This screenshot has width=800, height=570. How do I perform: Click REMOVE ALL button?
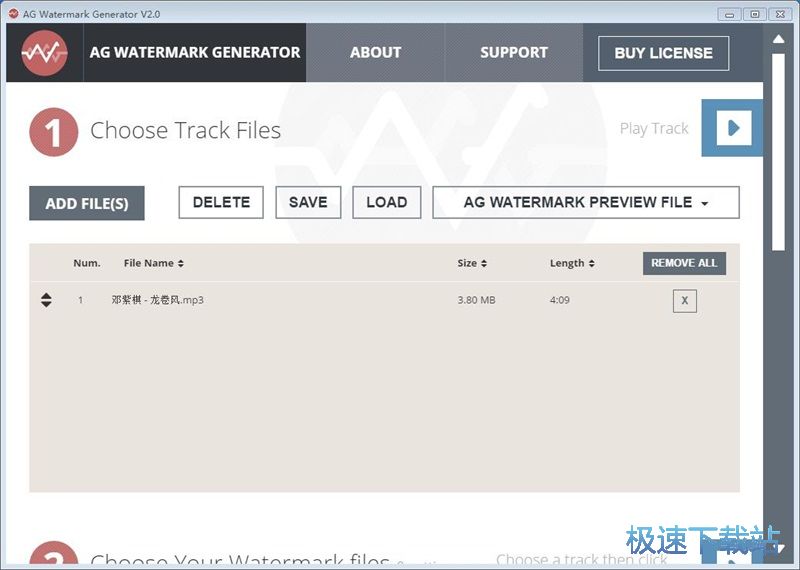(x=684, y=263)
